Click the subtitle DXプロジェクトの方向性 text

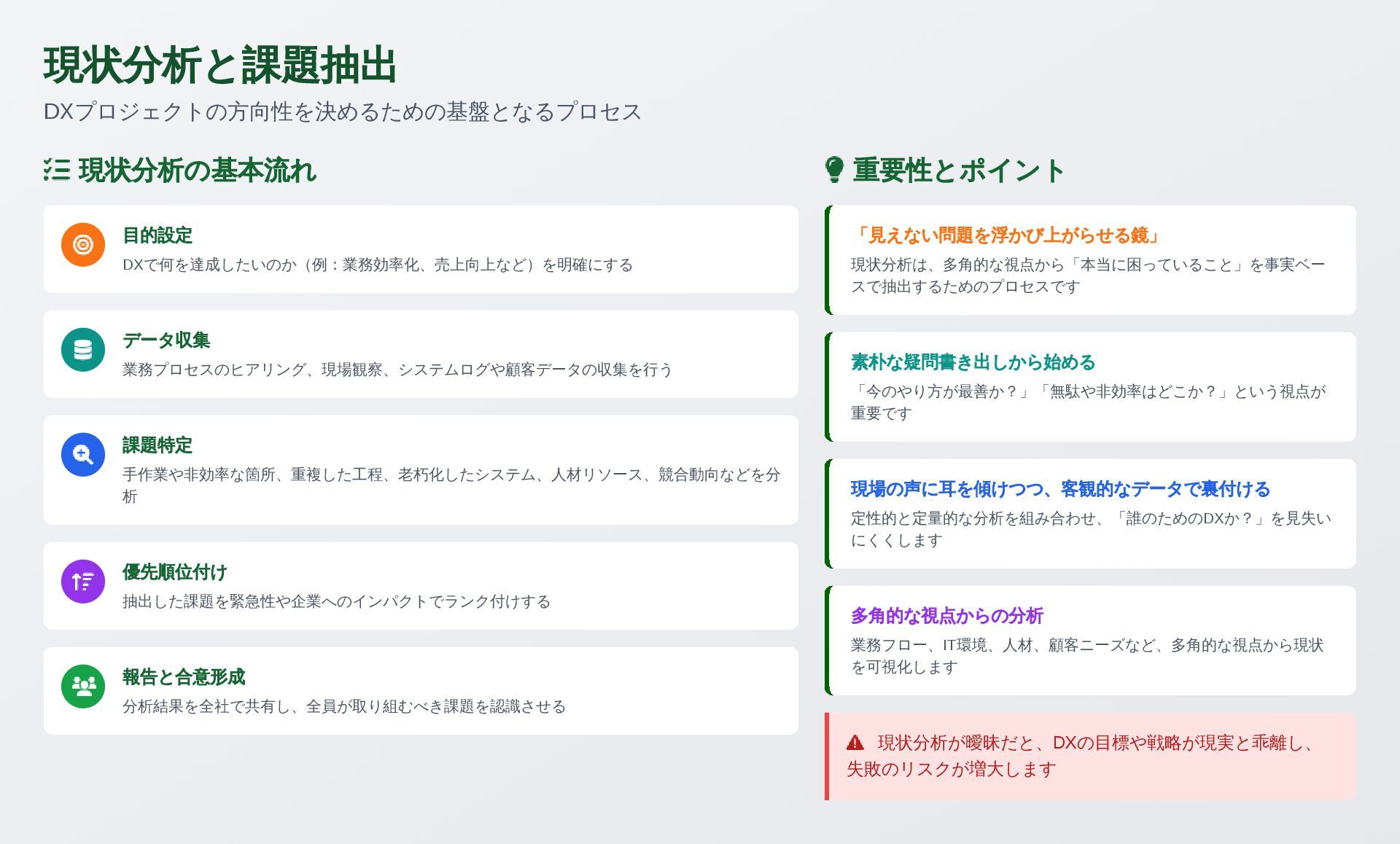point(342,112)
